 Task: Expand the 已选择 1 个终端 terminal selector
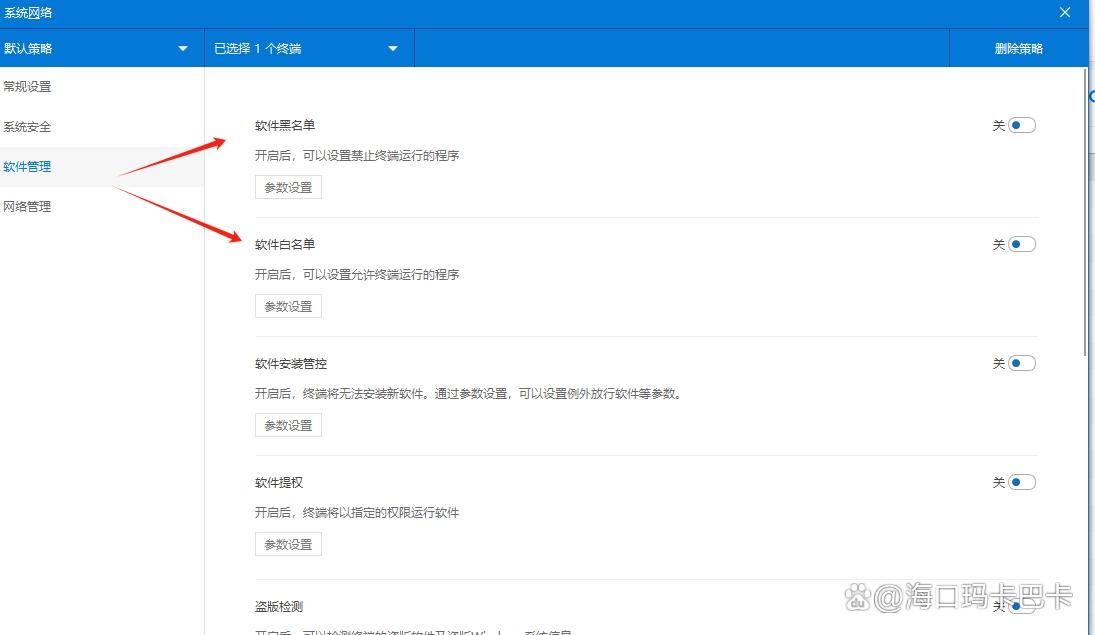(300, 47)
